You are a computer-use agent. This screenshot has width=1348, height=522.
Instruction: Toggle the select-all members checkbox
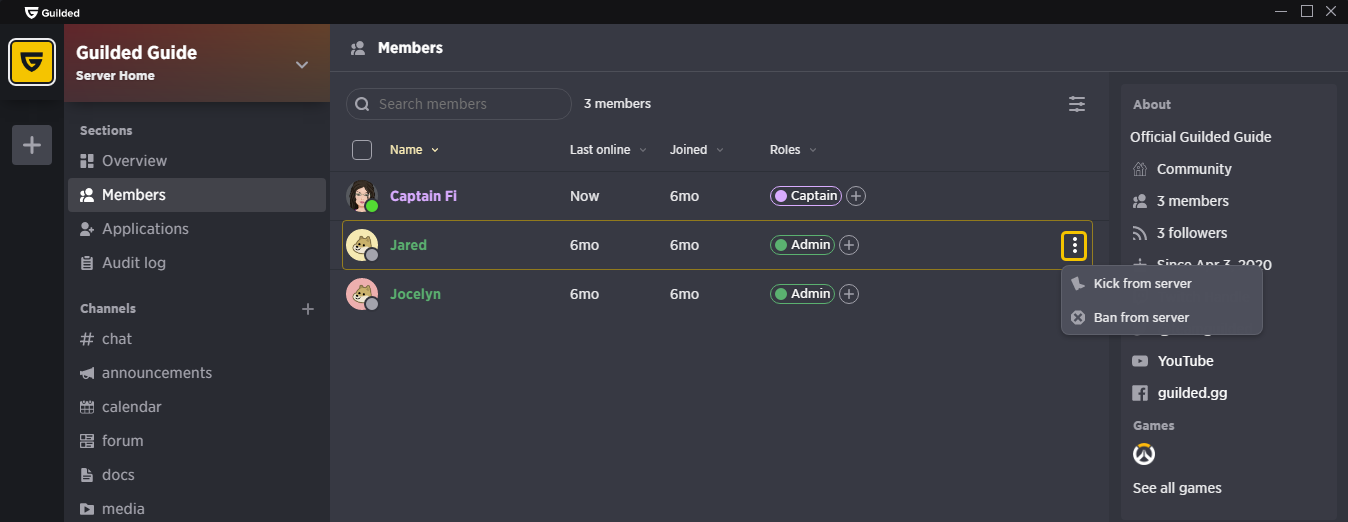click(x=362, y=150)
